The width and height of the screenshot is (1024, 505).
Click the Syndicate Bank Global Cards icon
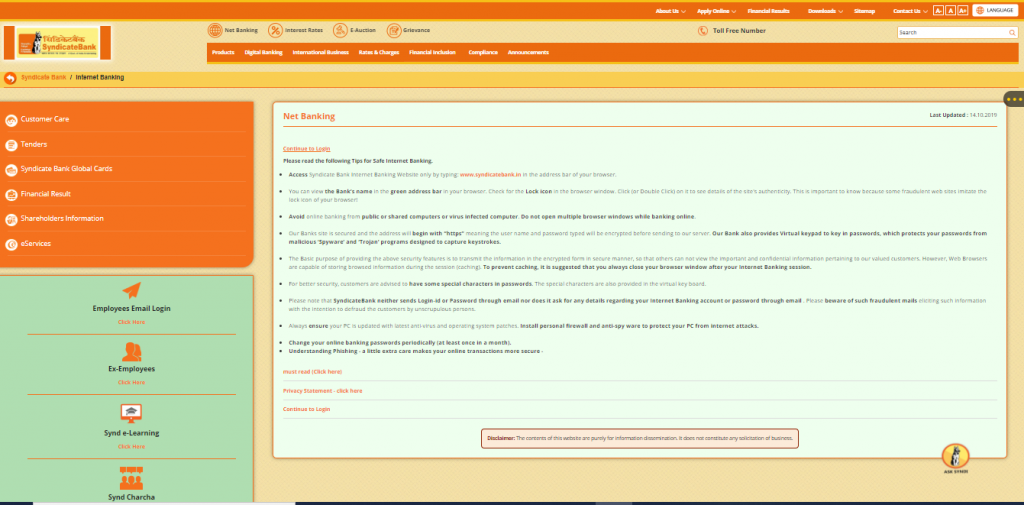click(11, 170)
